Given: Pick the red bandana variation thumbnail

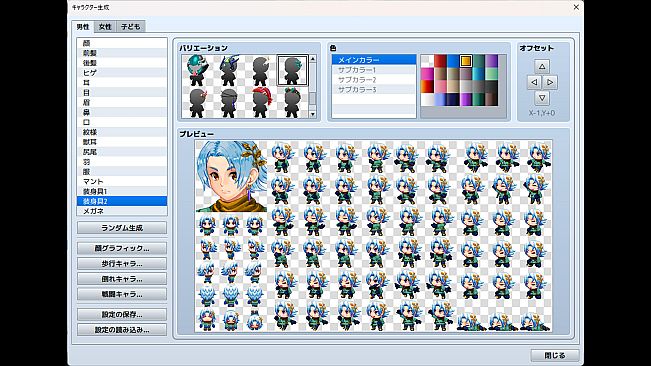Looking at the screenshot, I should (x=261, y=102).
